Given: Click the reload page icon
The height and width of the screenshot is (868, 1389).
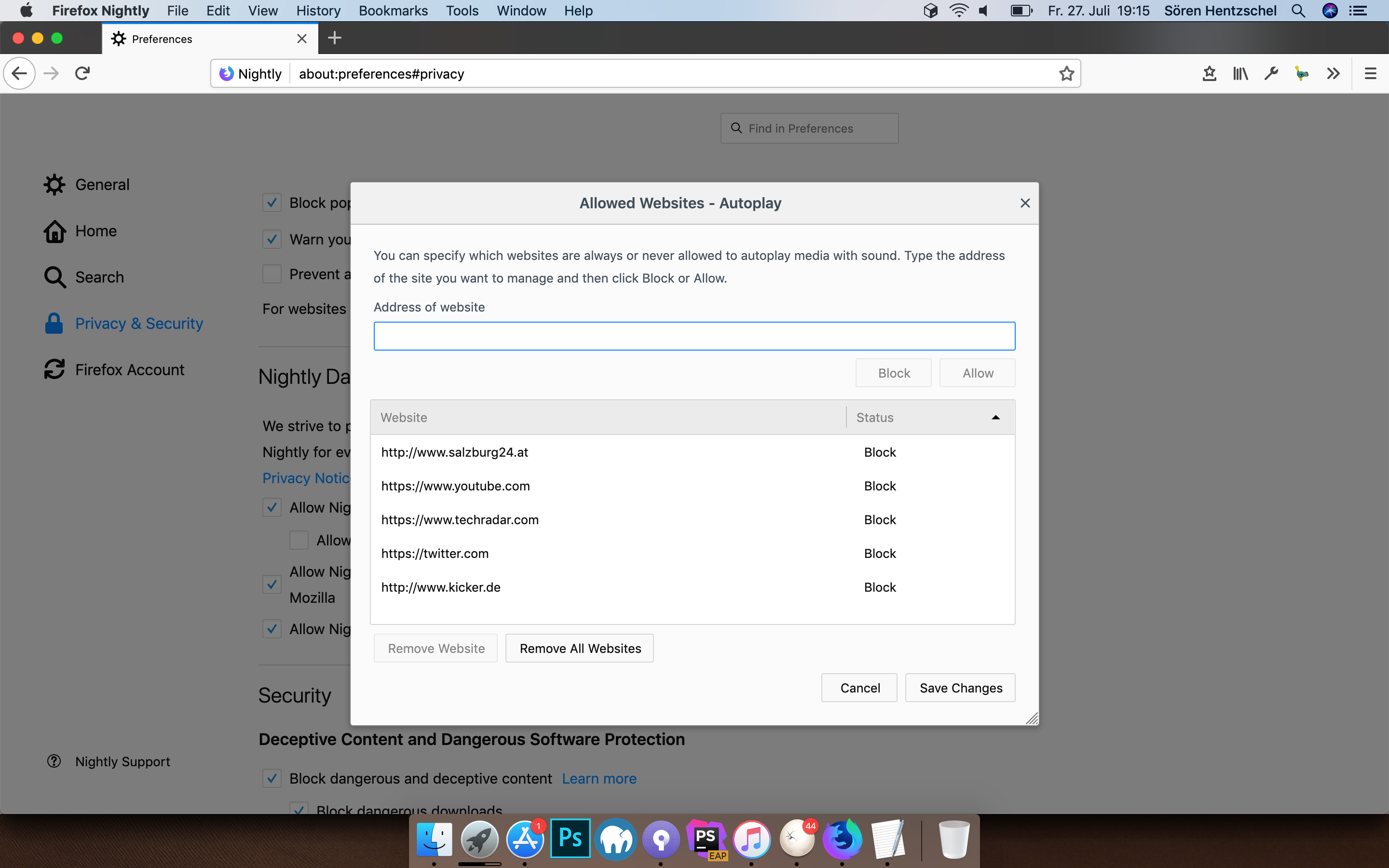Looking at the screenshot, I should point(82,73).
